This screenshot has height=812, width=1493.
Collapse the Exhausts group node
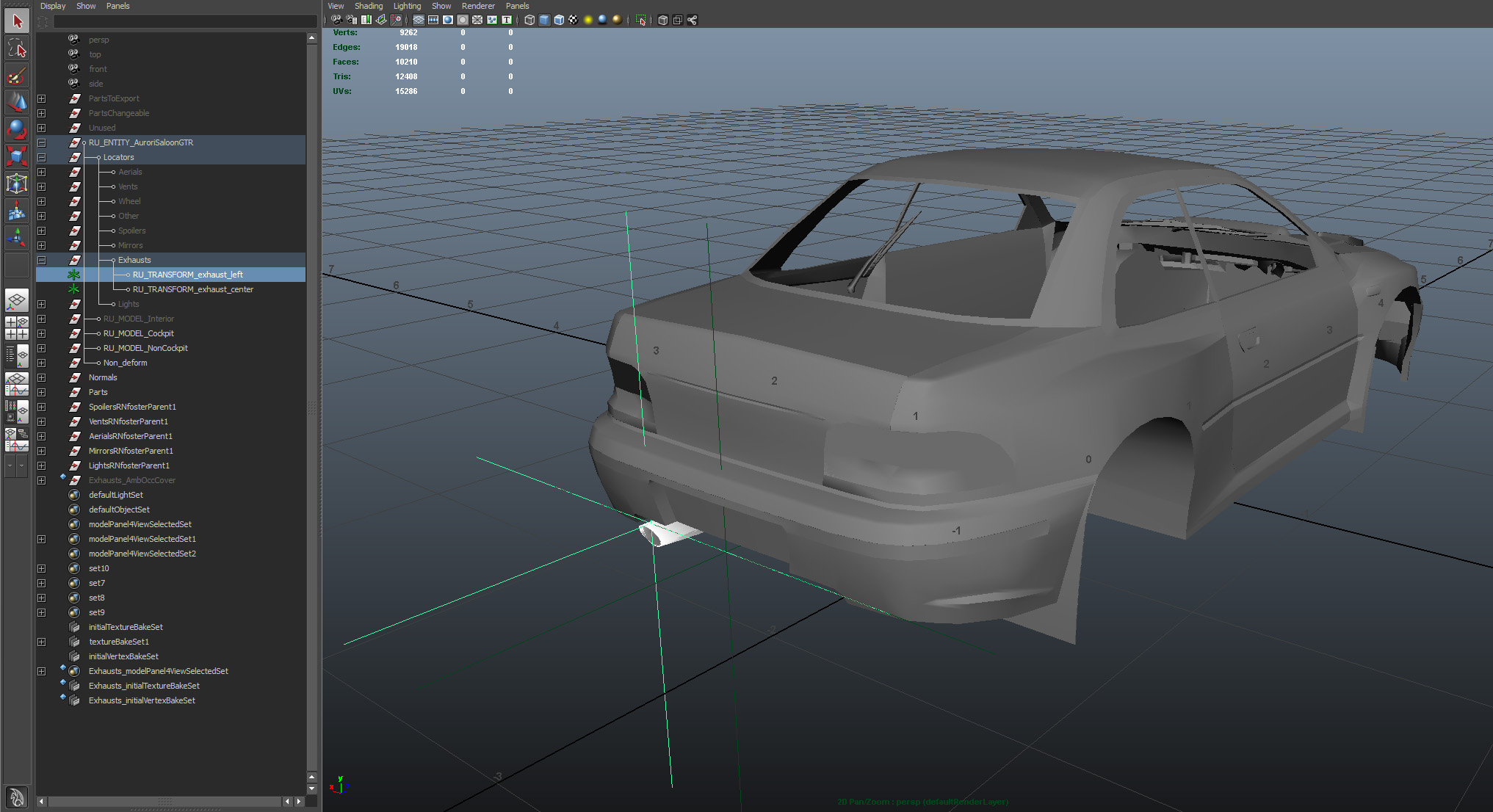(42, 260)
